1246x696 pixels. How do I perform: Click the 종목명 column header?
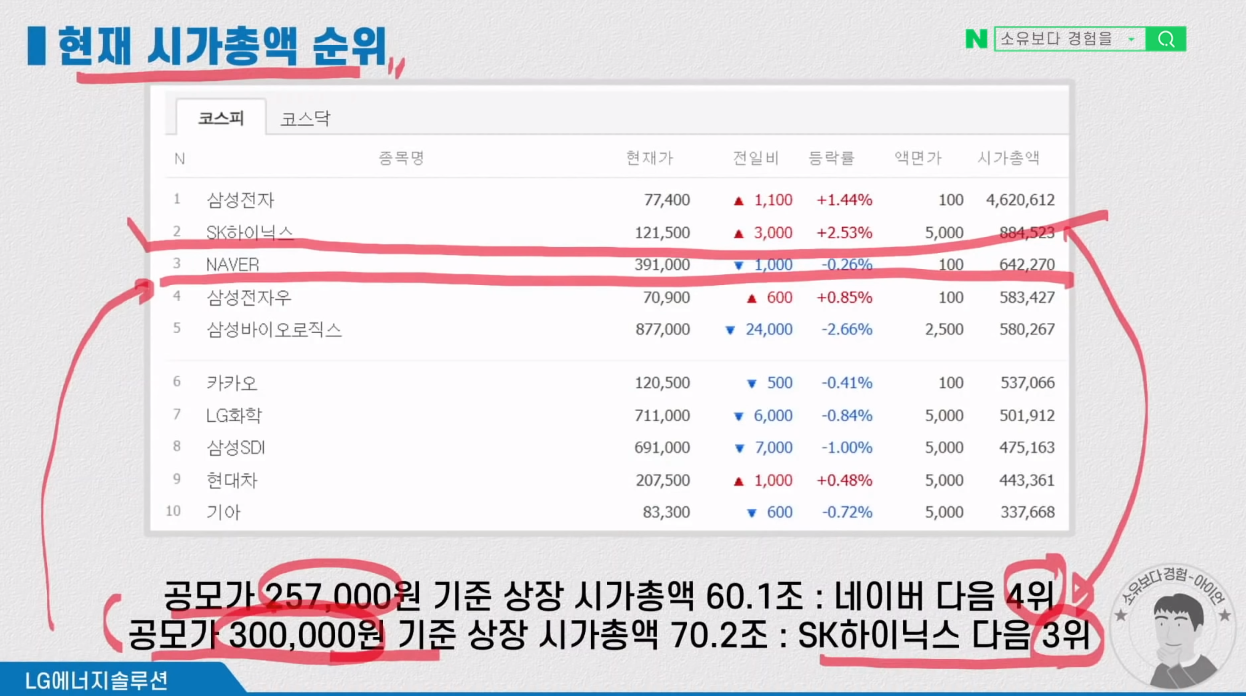click(401, 158)
